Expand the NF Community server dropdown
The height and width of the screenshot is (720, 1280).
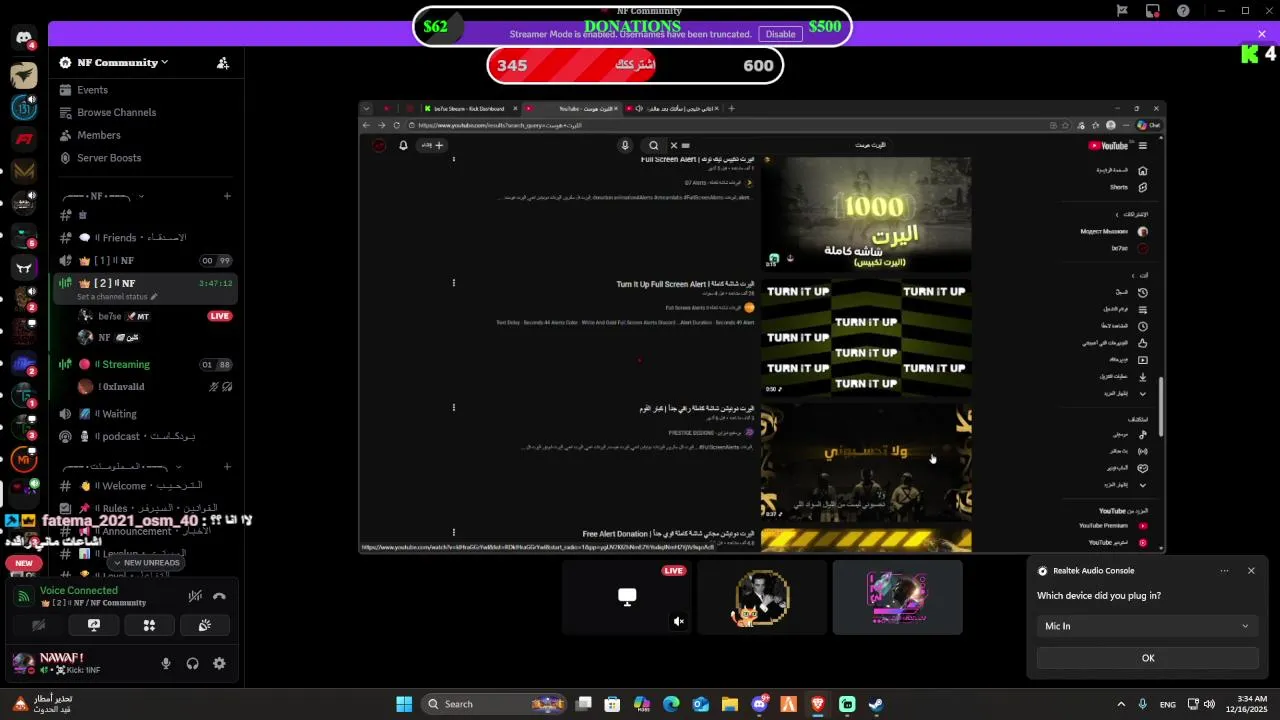[123, 62]
